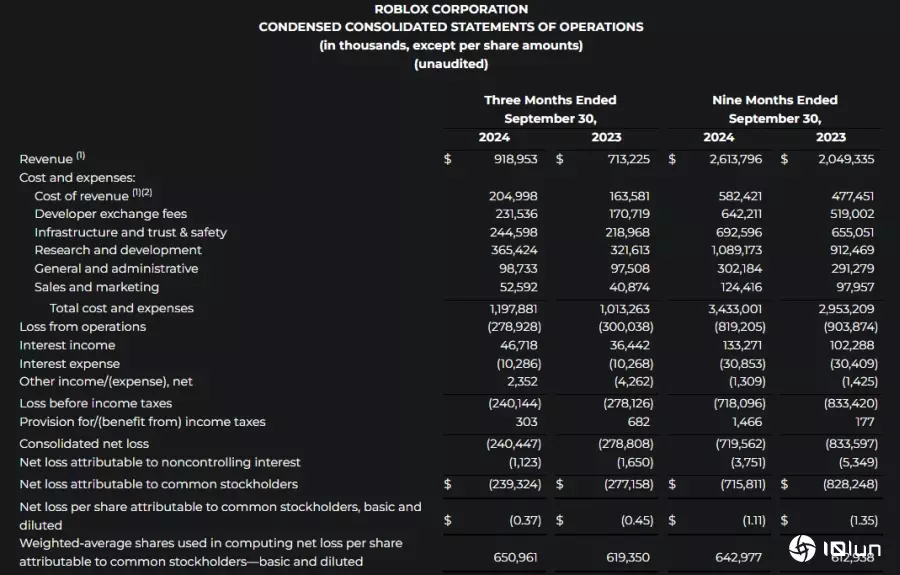The height and width of the screenshot is (575, 900).
Task: Click total cost value 1,197,881
Action: point(514,309)
